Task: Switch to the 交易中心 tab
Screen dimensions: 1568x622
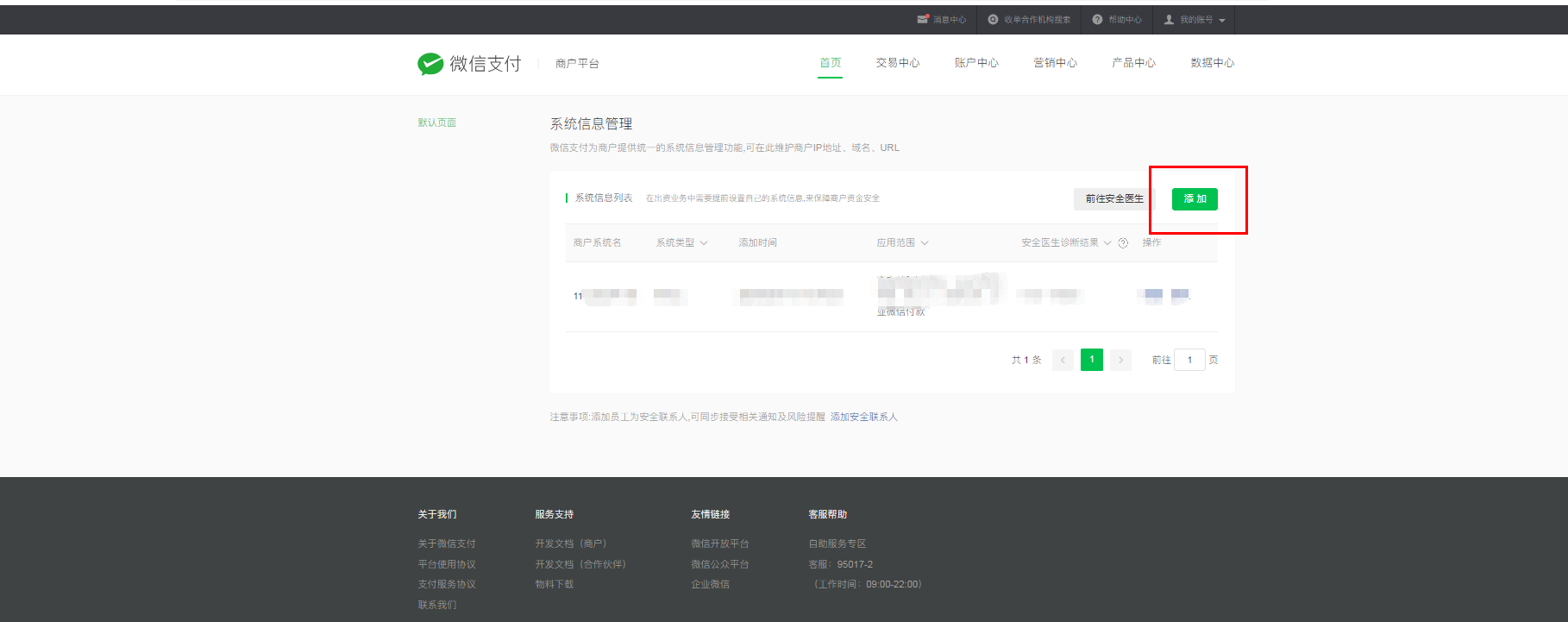Action: [x=897, y=63]
